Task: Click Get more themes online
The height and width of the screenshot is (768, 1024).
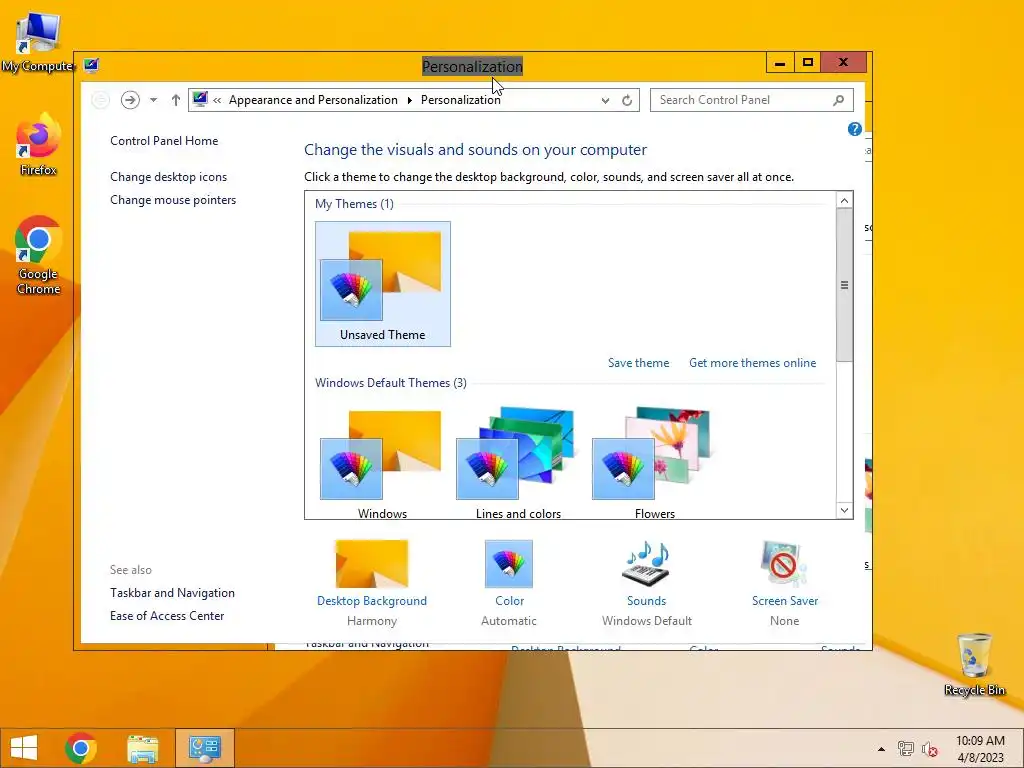Action: tap(752, 363)
